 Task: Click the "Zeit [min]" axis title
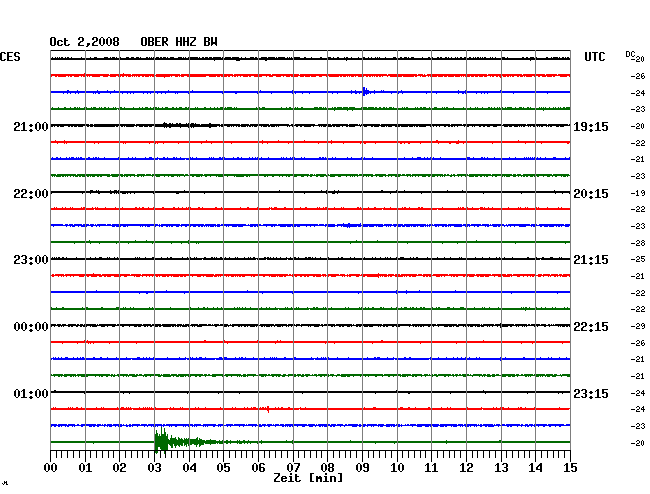[x=308, y=478]
